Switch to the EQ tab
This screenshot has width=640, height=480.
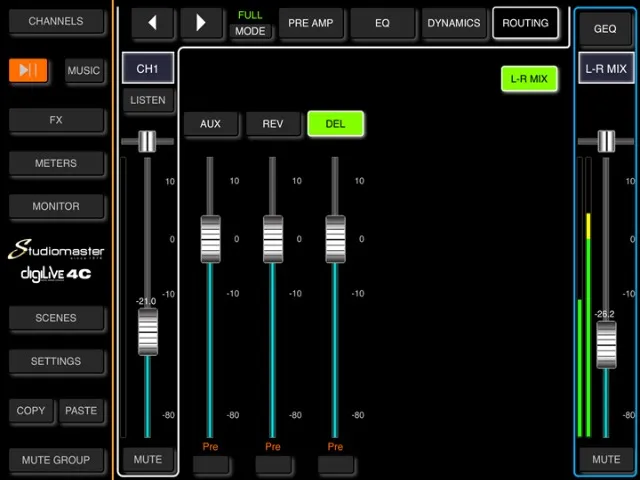click(x=382, y=23)
